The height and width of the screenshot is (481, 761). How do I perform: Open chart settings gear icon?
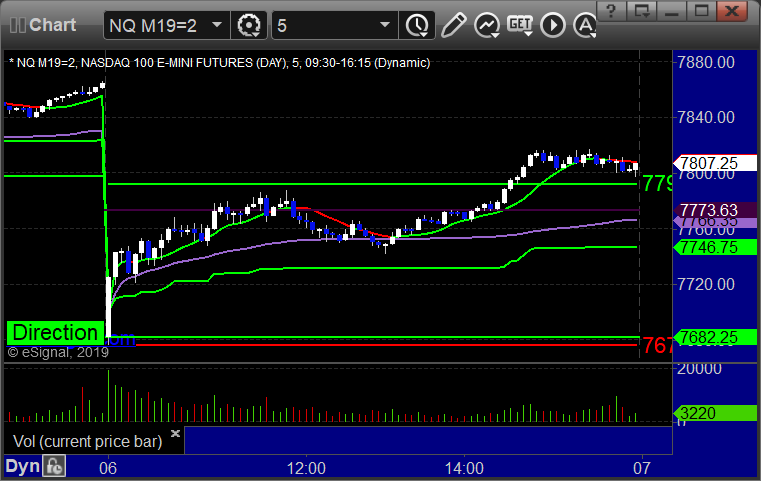pyautogui.click(x=249, y=25)
